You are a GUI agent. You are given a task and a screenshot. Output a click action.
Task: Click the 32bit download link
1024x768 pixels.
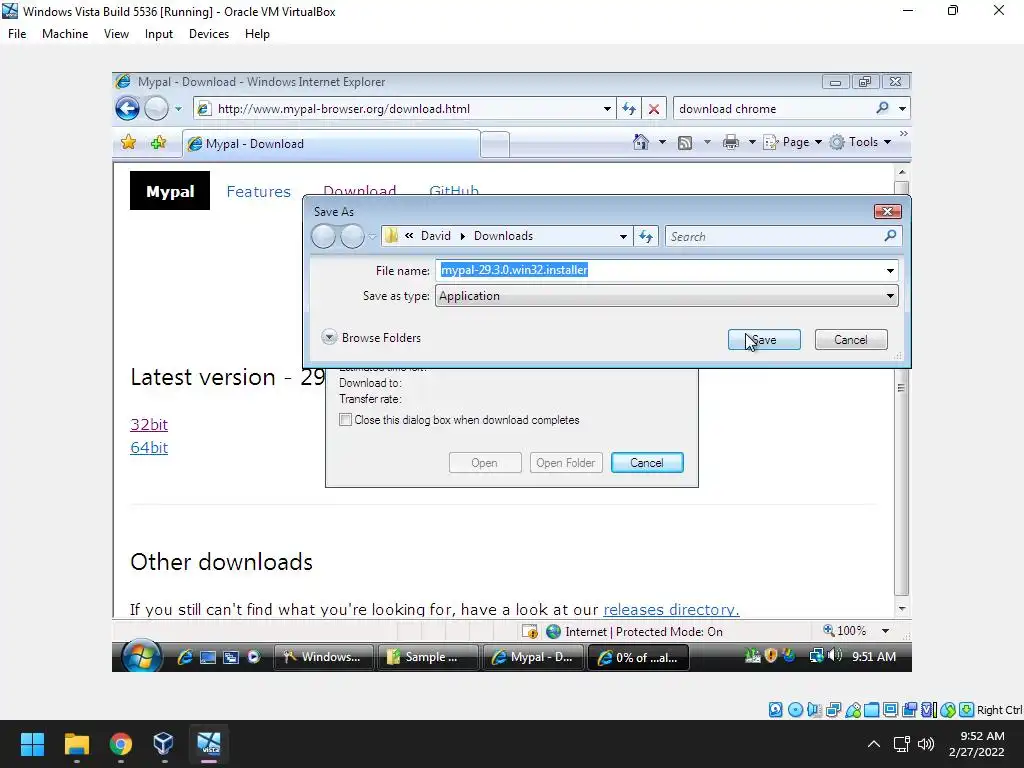pyautogui.click(x=149, y=424)
